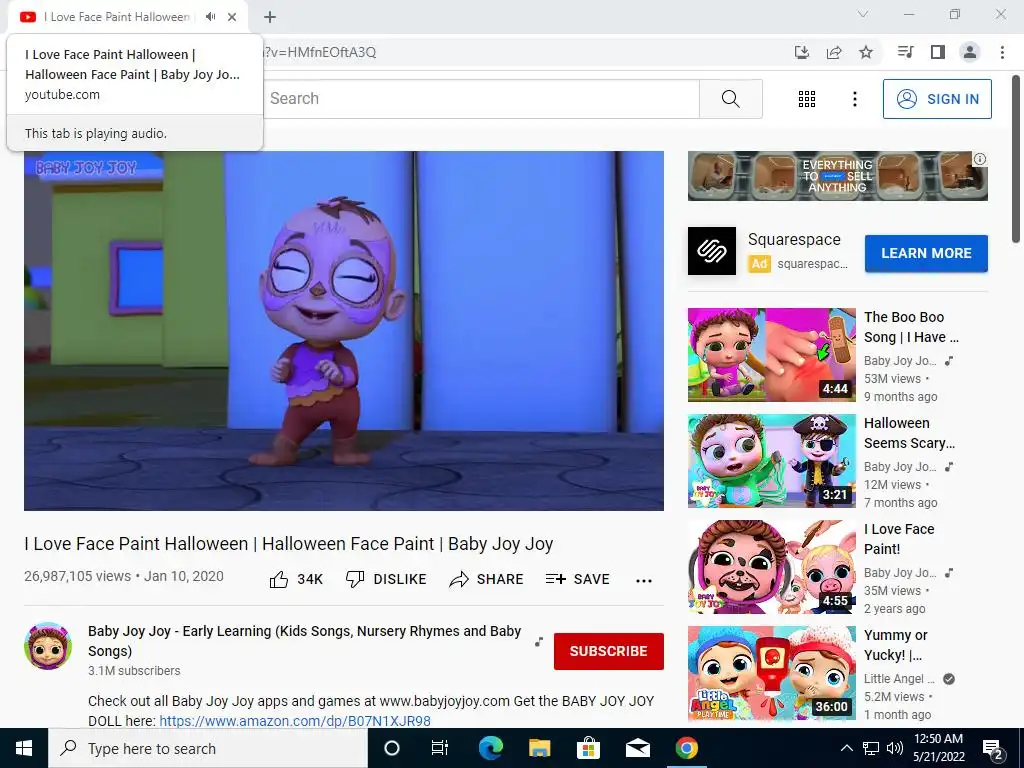
Task: Bookmark this page with star icon
Action: (x=866, y=52)
